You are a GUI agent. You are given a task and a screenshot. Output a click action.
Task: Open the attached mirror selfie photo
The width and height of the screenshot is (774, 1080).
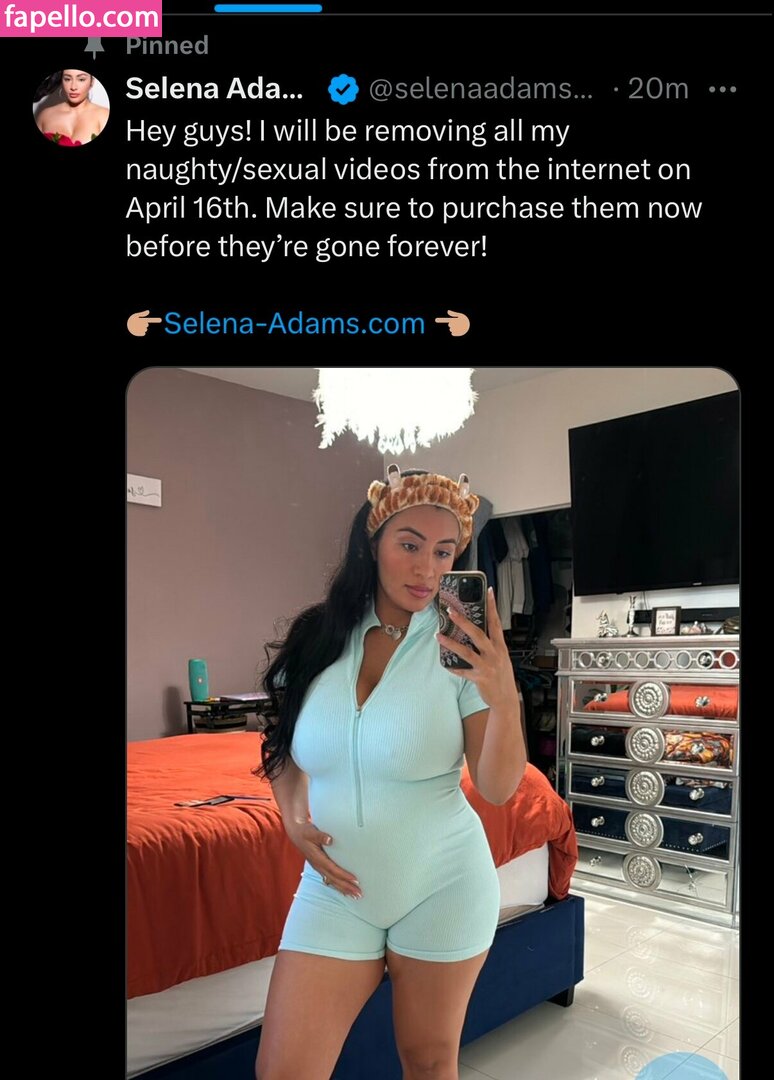pyautogui.click(x=432, y=723)
